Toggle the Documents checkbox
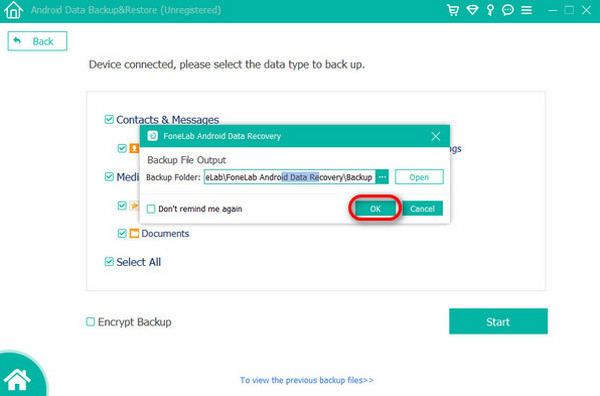 pyautogui.click(x=122, y=233)
